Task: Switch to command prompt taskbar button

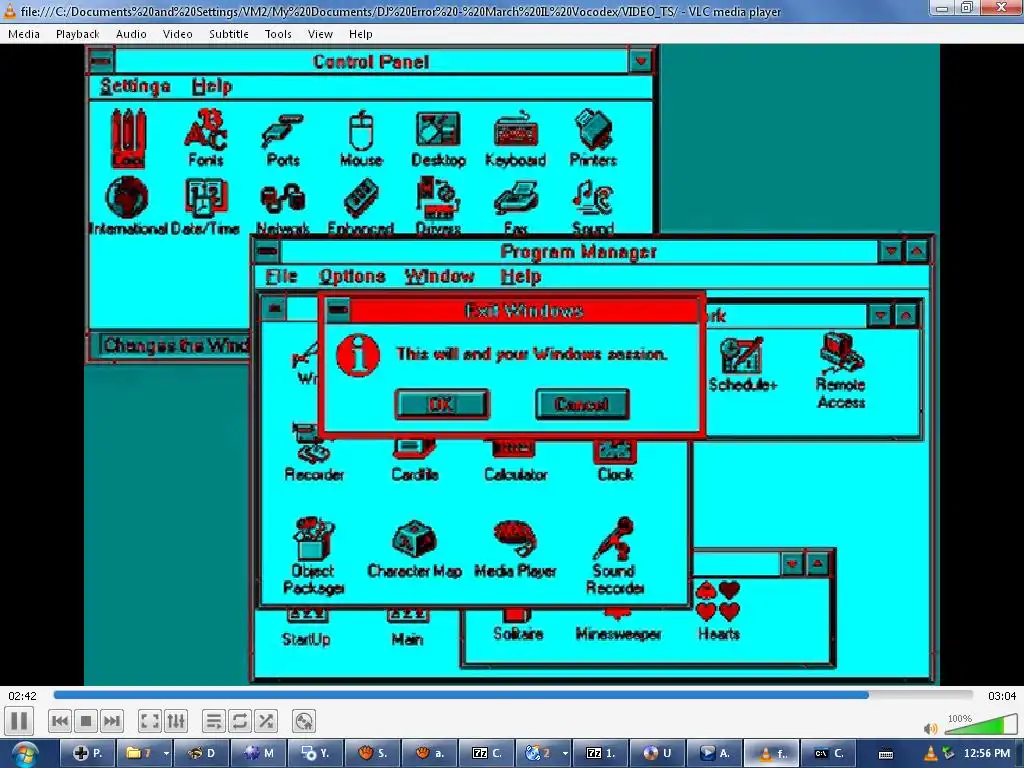Action: coord(829,754)
